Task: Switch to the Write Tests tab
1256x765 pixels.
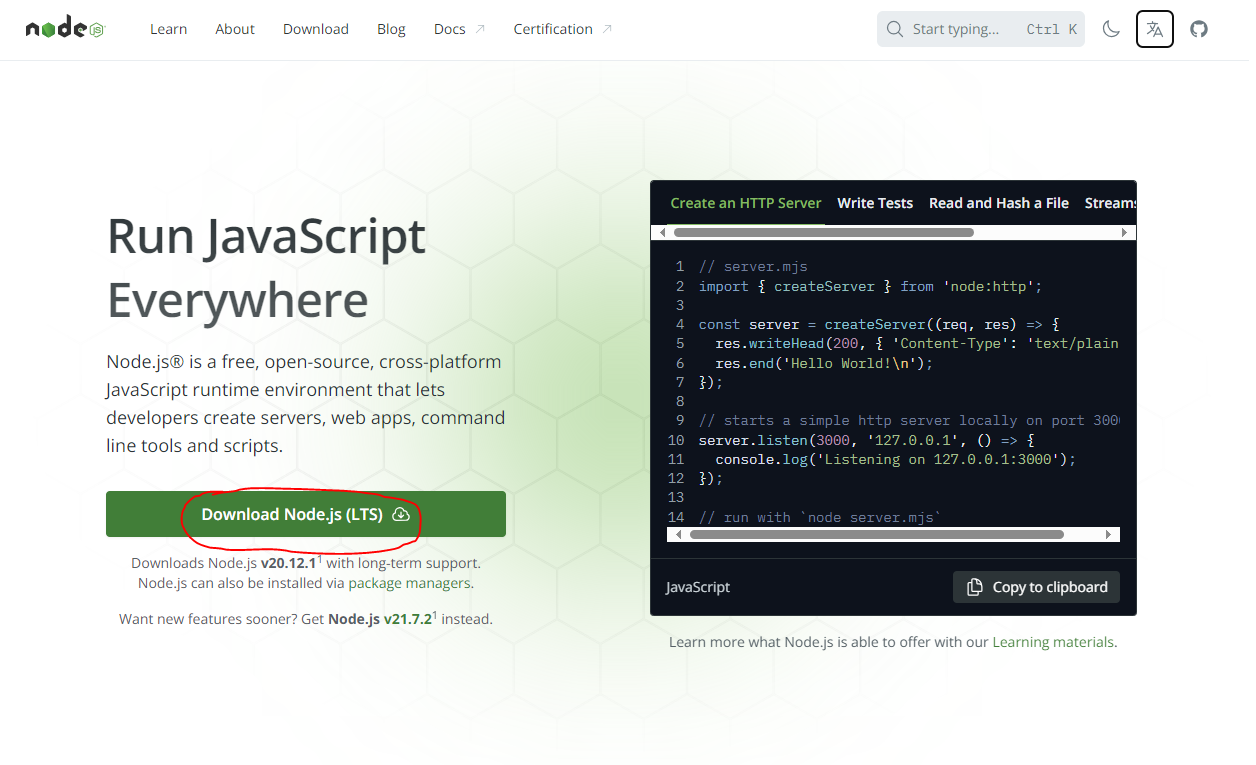Action: pyautogui.click(x=875, y=203)
